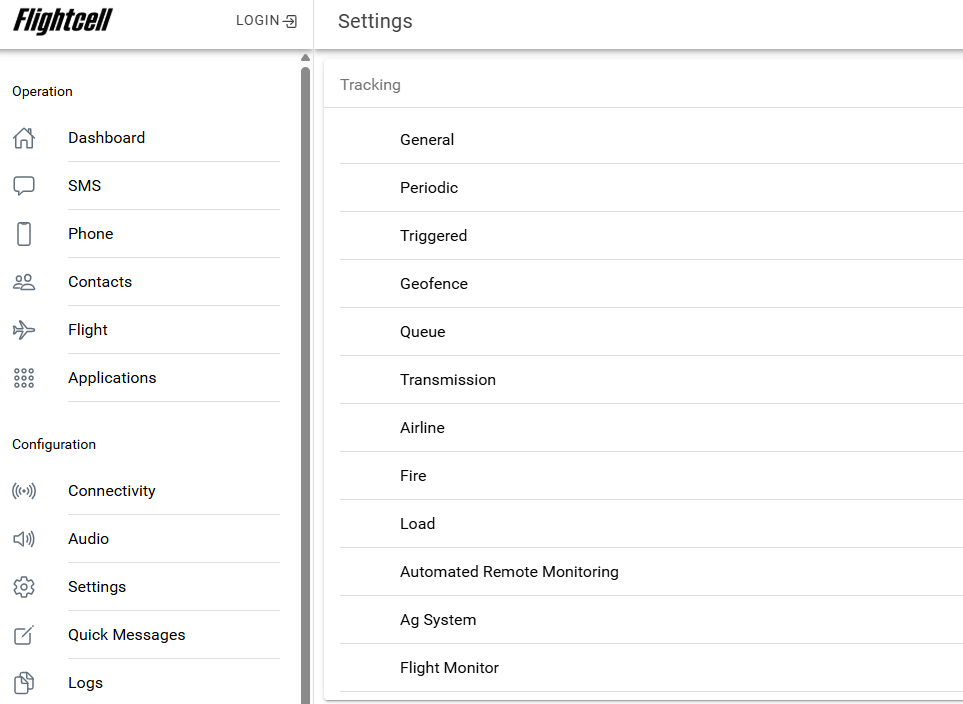Screen dimensions: 963x704
Task: Click the Contacts people icon
Action: tap(24, 282)
